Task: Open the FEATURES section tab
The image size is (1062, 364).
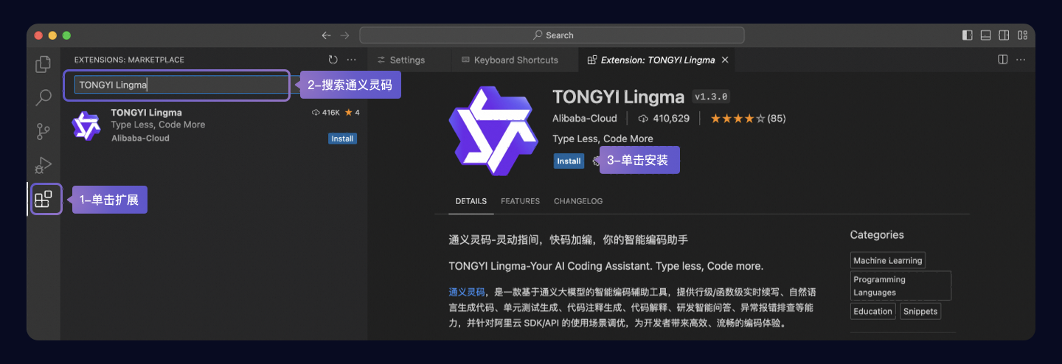Action: [520, 201]
